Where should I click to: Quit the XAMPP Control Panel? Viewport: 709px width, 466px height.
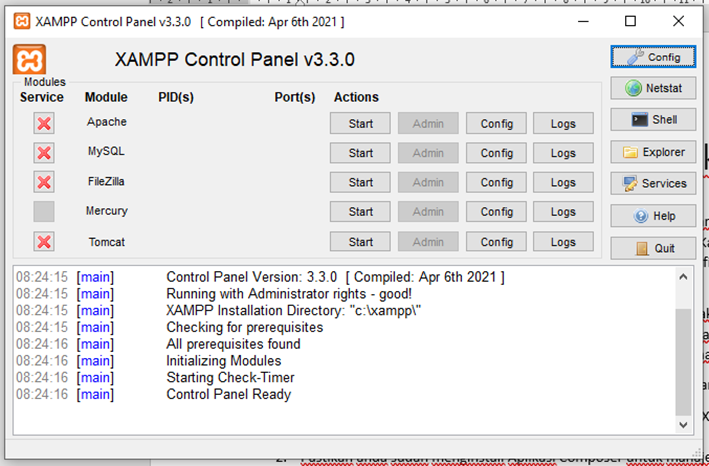[653, 248]
